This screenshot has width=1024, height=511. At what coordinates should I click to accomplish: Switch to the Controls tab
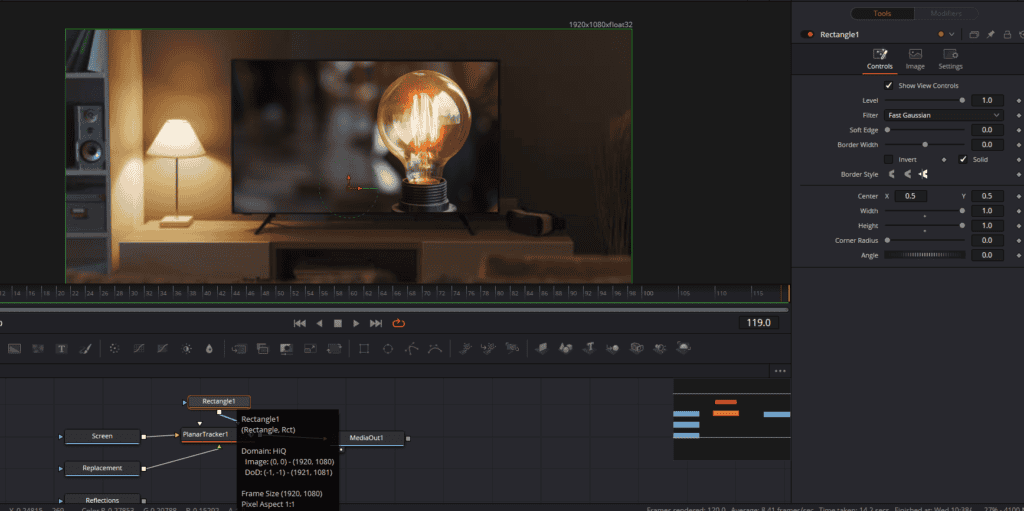pos(880,59)
